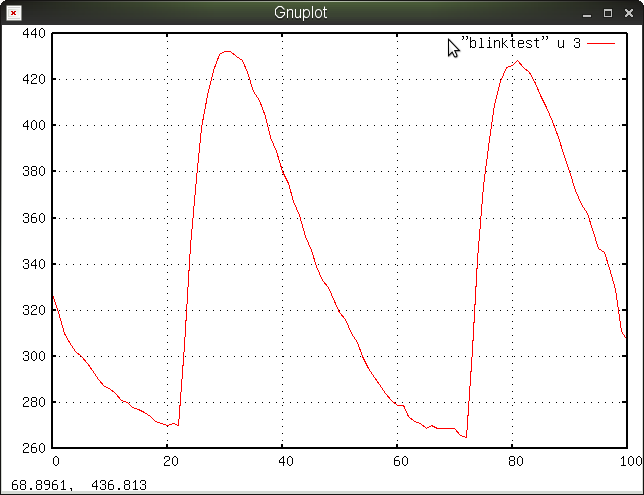Click the first peak of the red curve
Viewport: 644px width, 495px height.
(227, 51)
